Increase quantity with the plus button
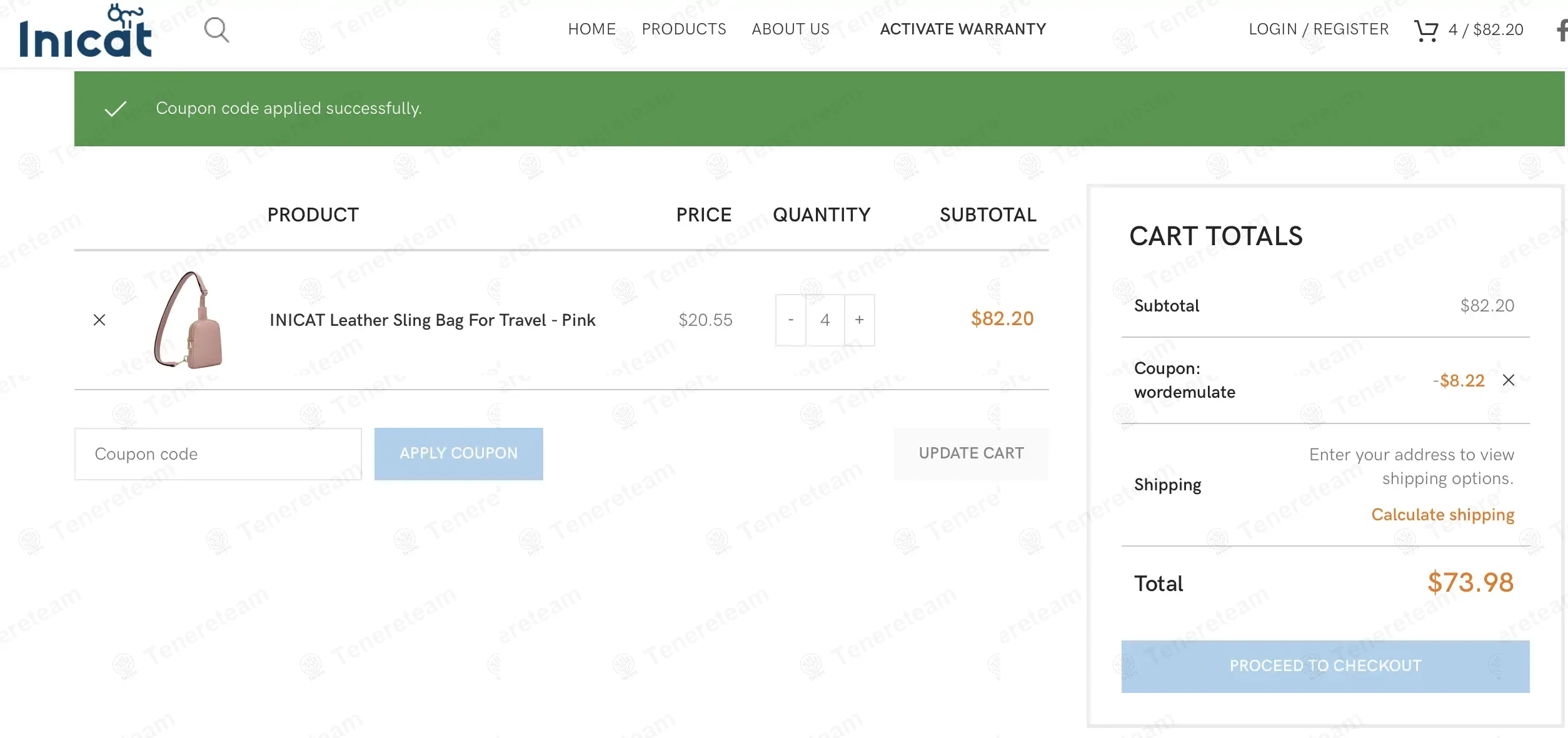1568x738 pixels. point(860,320)
